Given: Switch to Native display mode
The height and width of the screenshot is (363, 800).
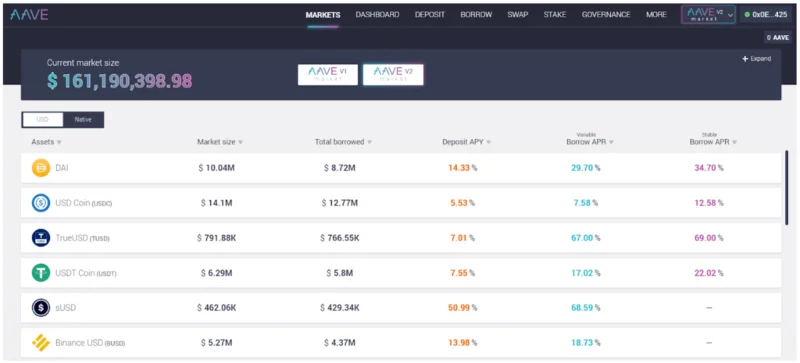Looking at the screenshot, I should (x=83, y=119).
